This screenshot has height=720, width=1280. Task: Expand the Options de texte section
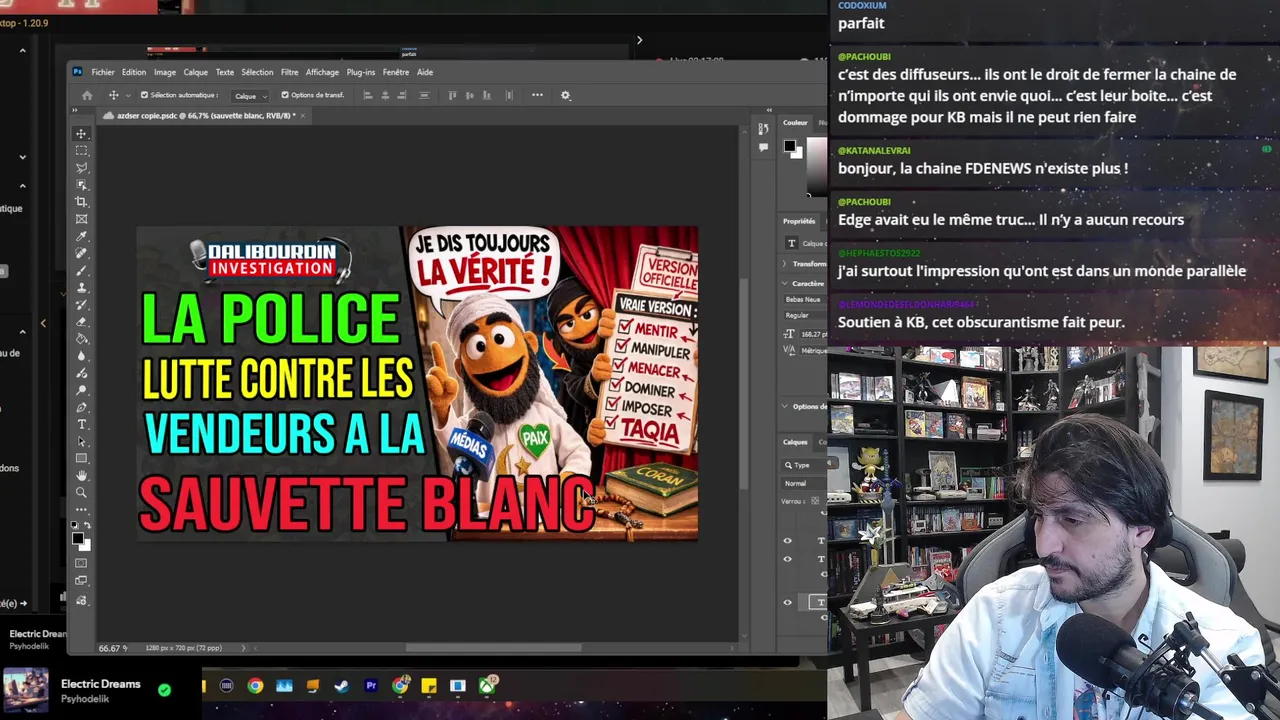click(785, 406)
